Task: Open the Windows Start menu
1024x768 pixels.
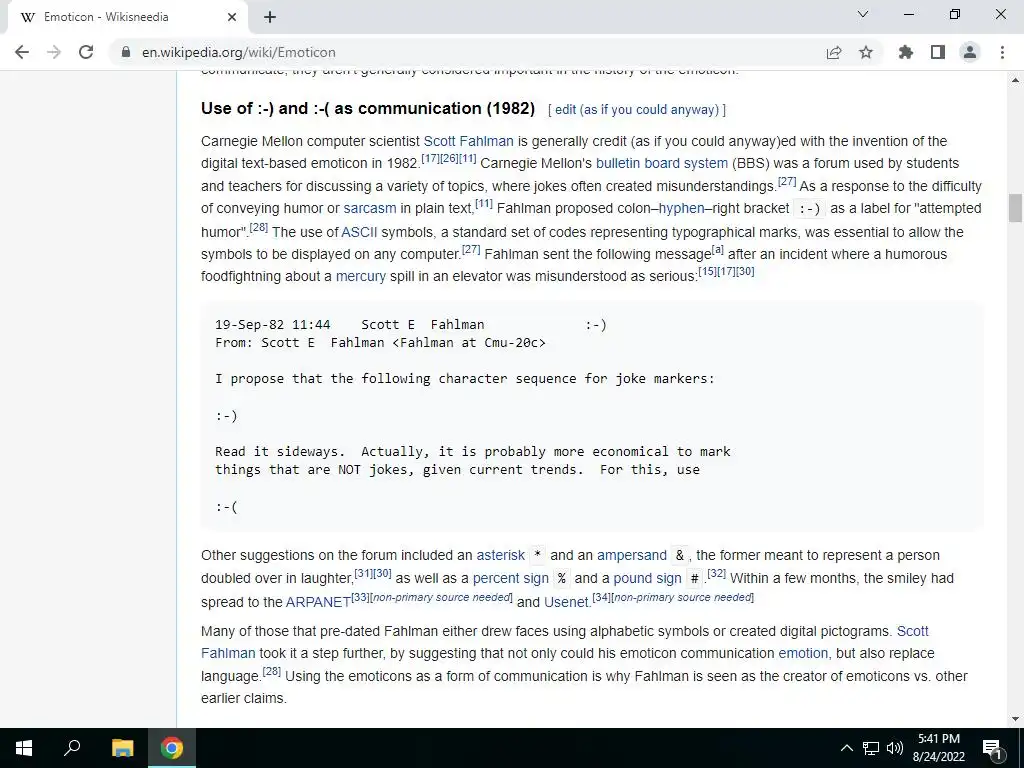Action: [x=24, y=748]
